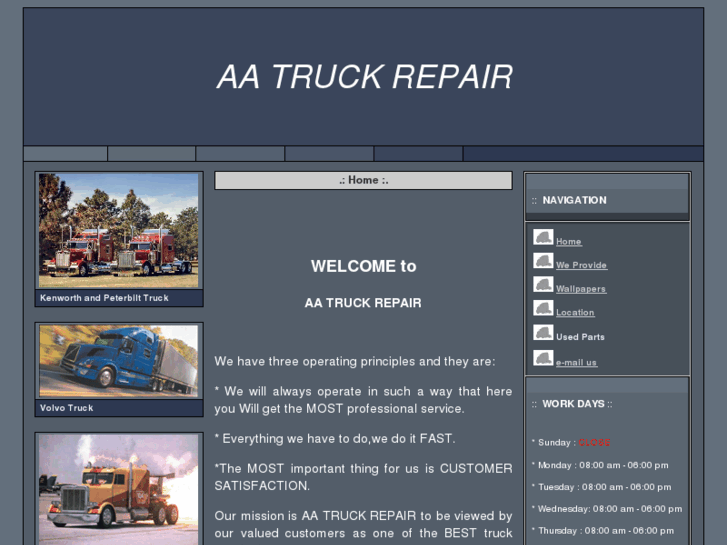Image resolution: width=727 pixels, height=545 pixels.
Task: Click the Tuesday hours row
Action: click(602, 487)
